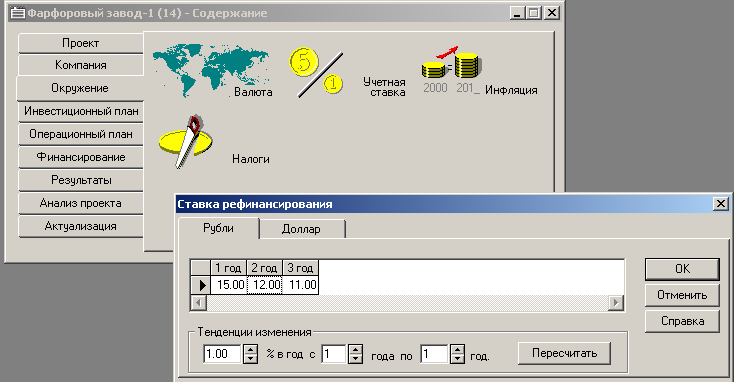734x382 pixels.
Task: Select the 15.00 cell for 1 год
Action: point(228,285)
